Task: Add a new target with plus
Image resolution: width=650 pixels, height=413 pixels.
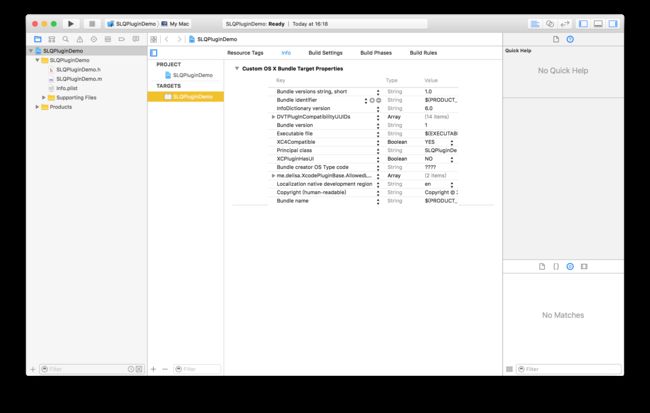Action: click(x=153, y=369)
